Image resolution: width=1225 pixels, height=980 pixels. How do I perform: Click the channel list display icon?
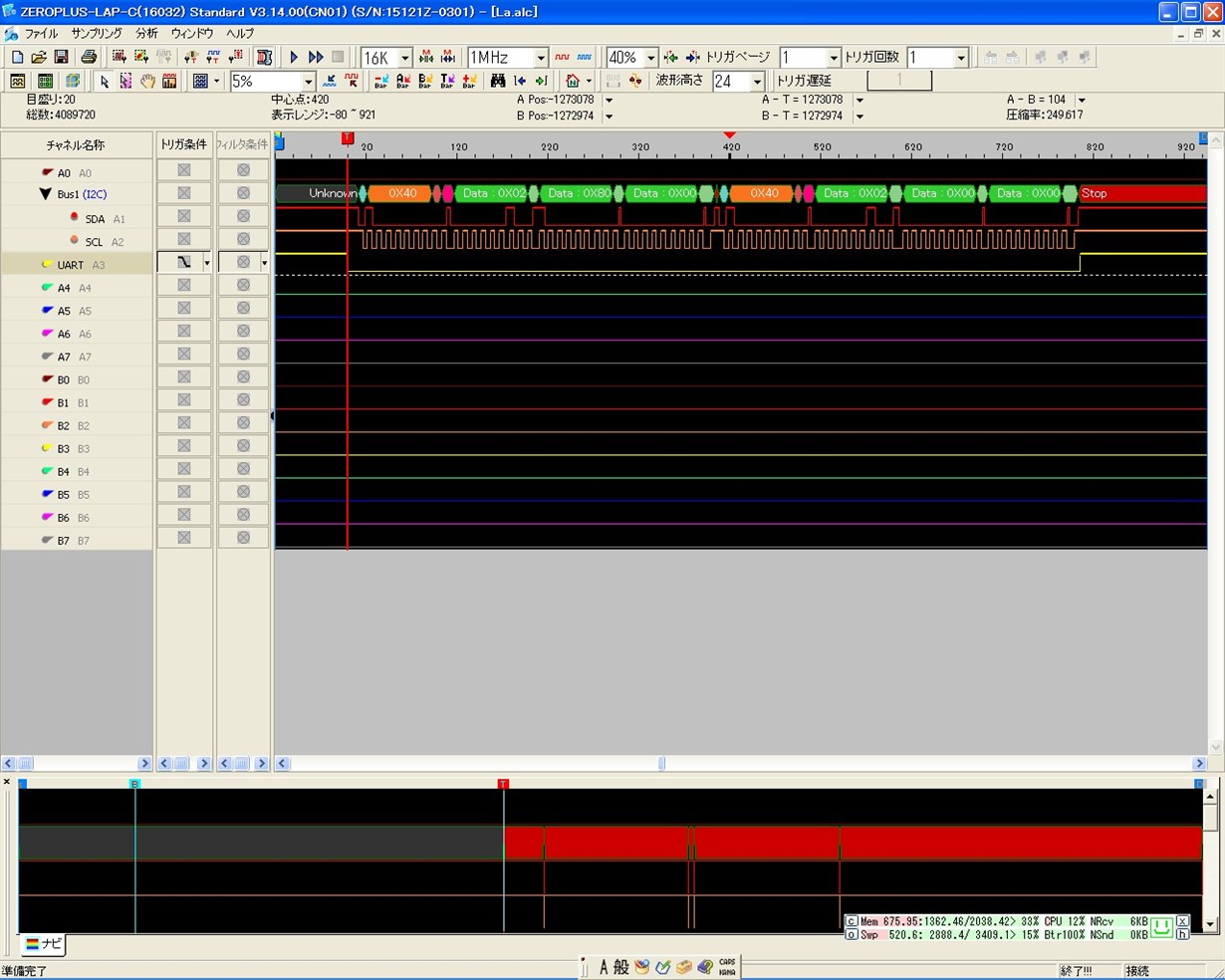coord(45,81)
